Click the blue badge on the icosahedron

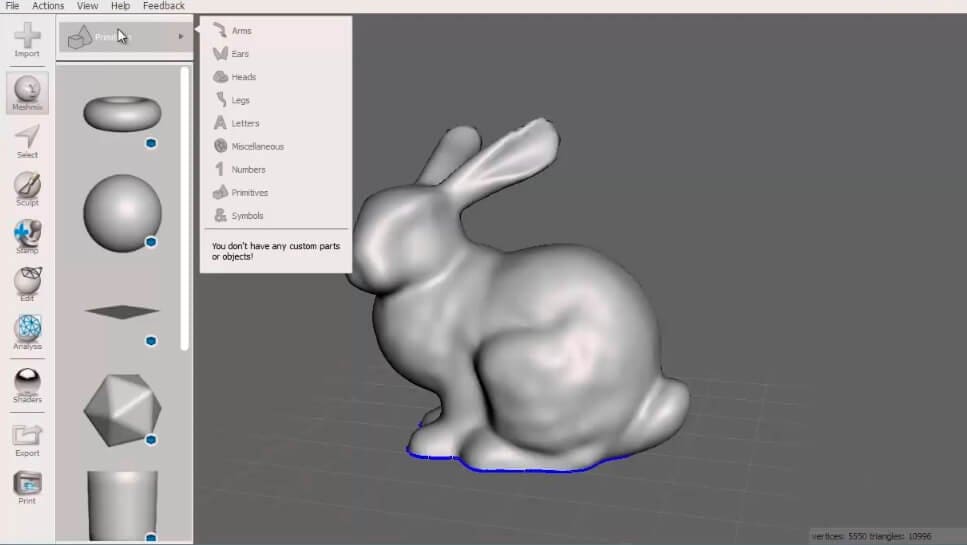tap(151, 440)
